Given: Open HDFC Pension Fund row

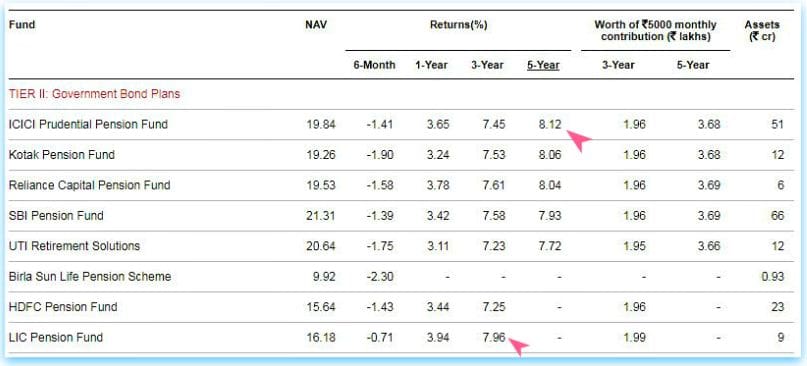Looking at the screenshot, I should tap(401, 307).
